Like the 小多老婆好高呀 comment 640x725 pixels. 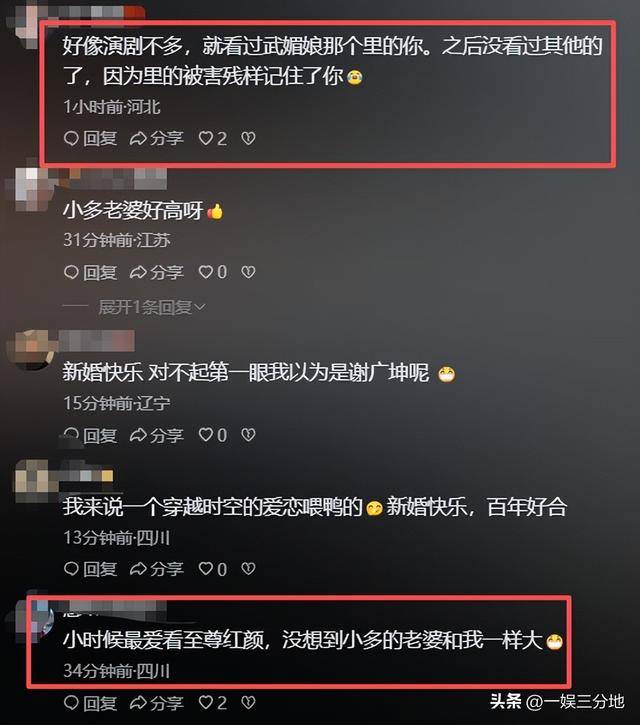click(x=213, y=272)
